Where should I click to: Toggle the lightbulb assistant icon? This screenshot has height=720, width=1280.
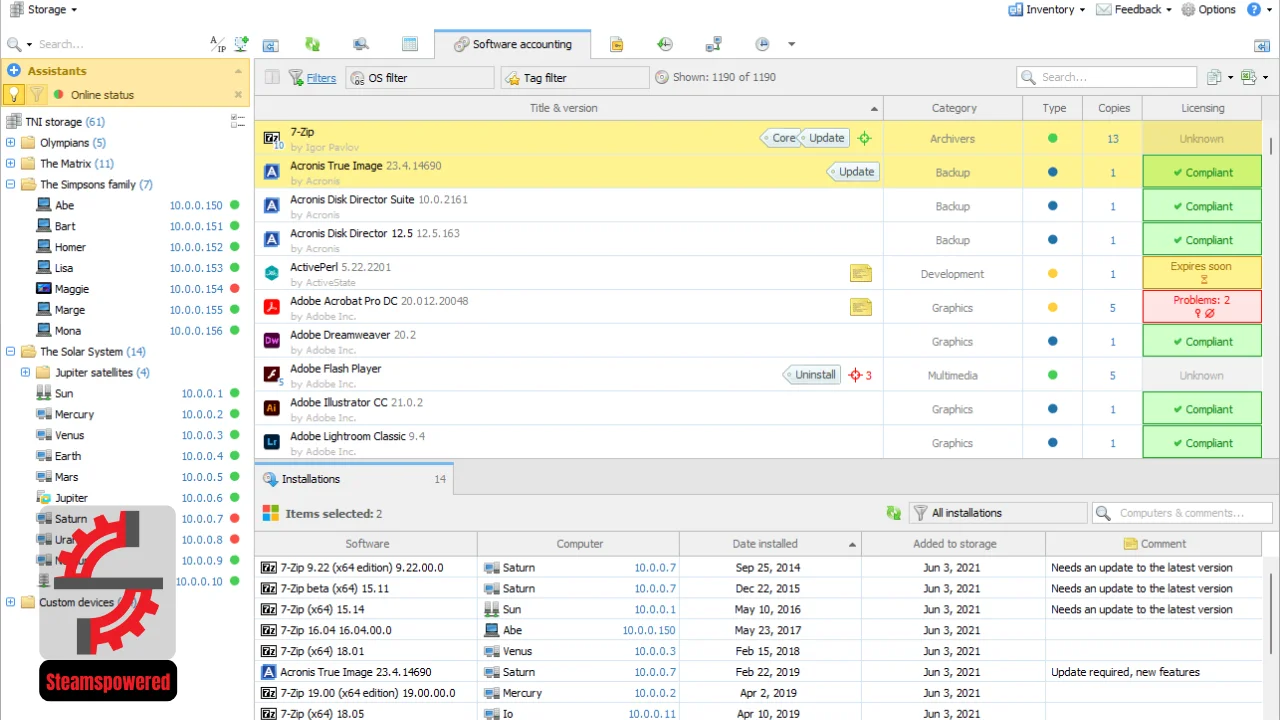click(14, 94)
